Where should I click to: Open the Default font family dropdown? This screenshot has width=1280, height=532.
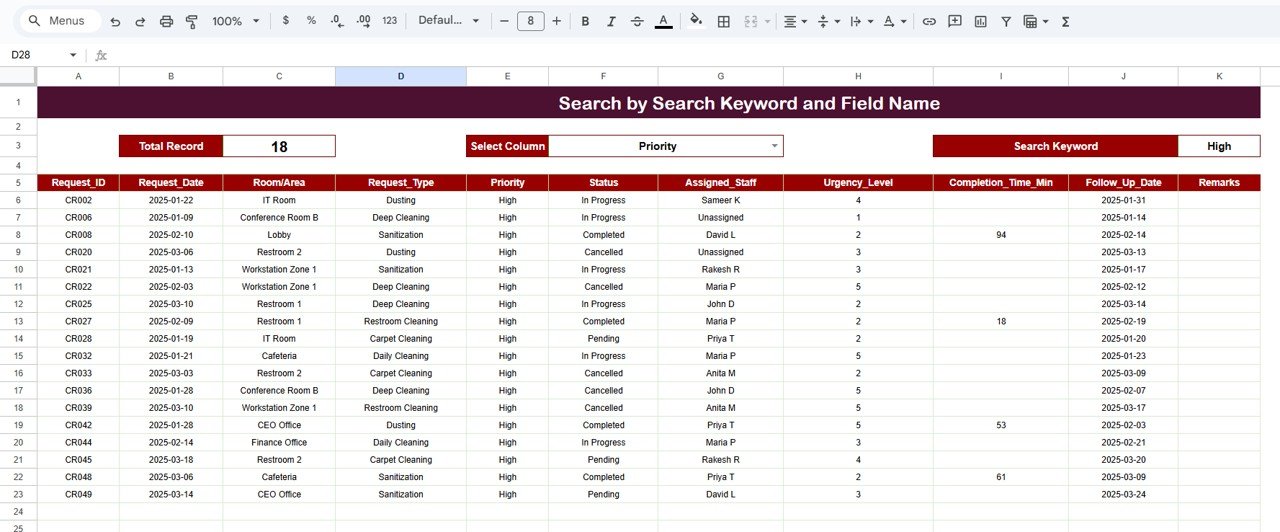pos(449,21)
